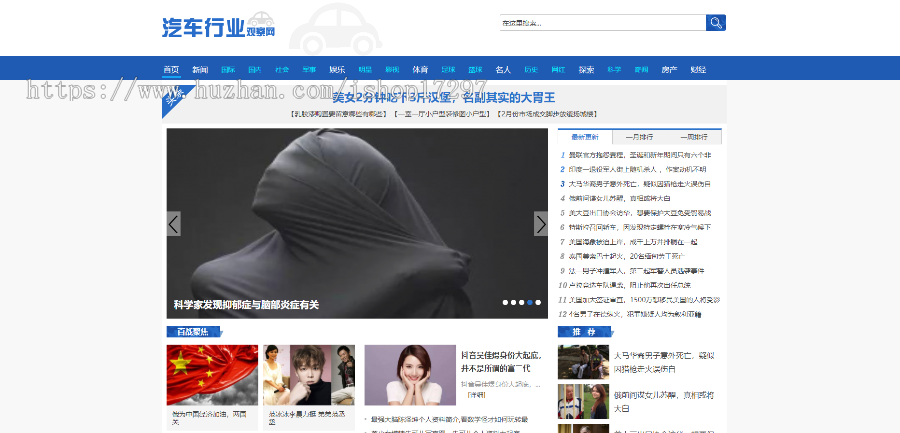Screen dimensions: 900x433
Task: Open ranked news item number 4
Action: point(617,198)
